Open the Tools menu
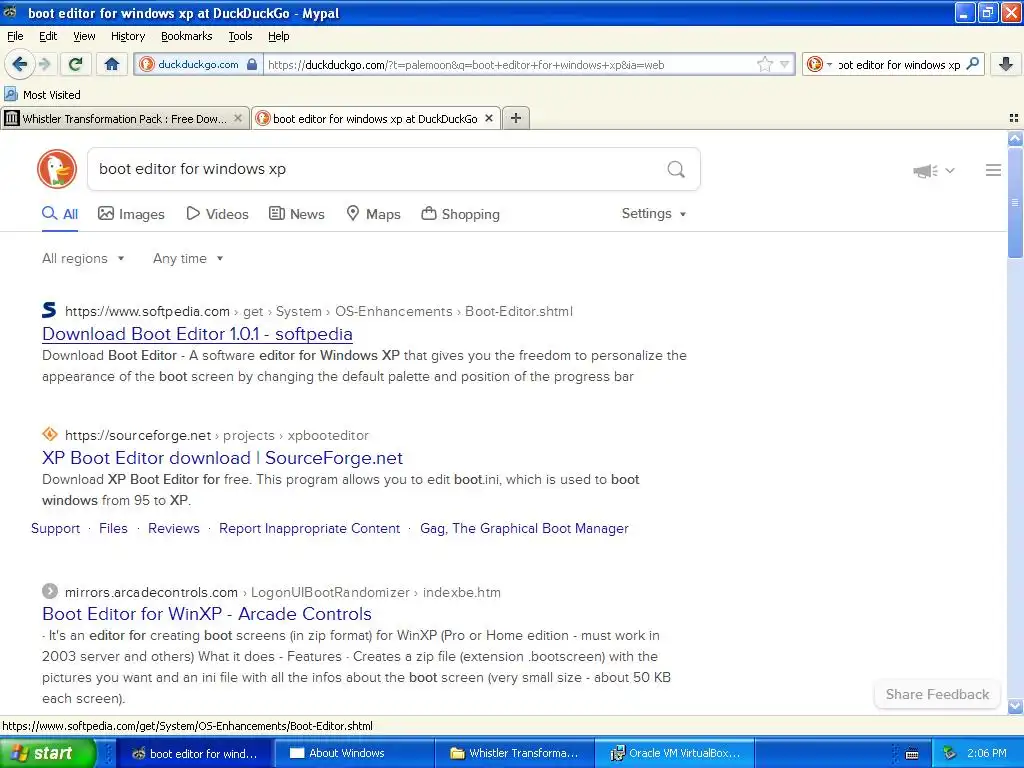 [x=240, y=36]
